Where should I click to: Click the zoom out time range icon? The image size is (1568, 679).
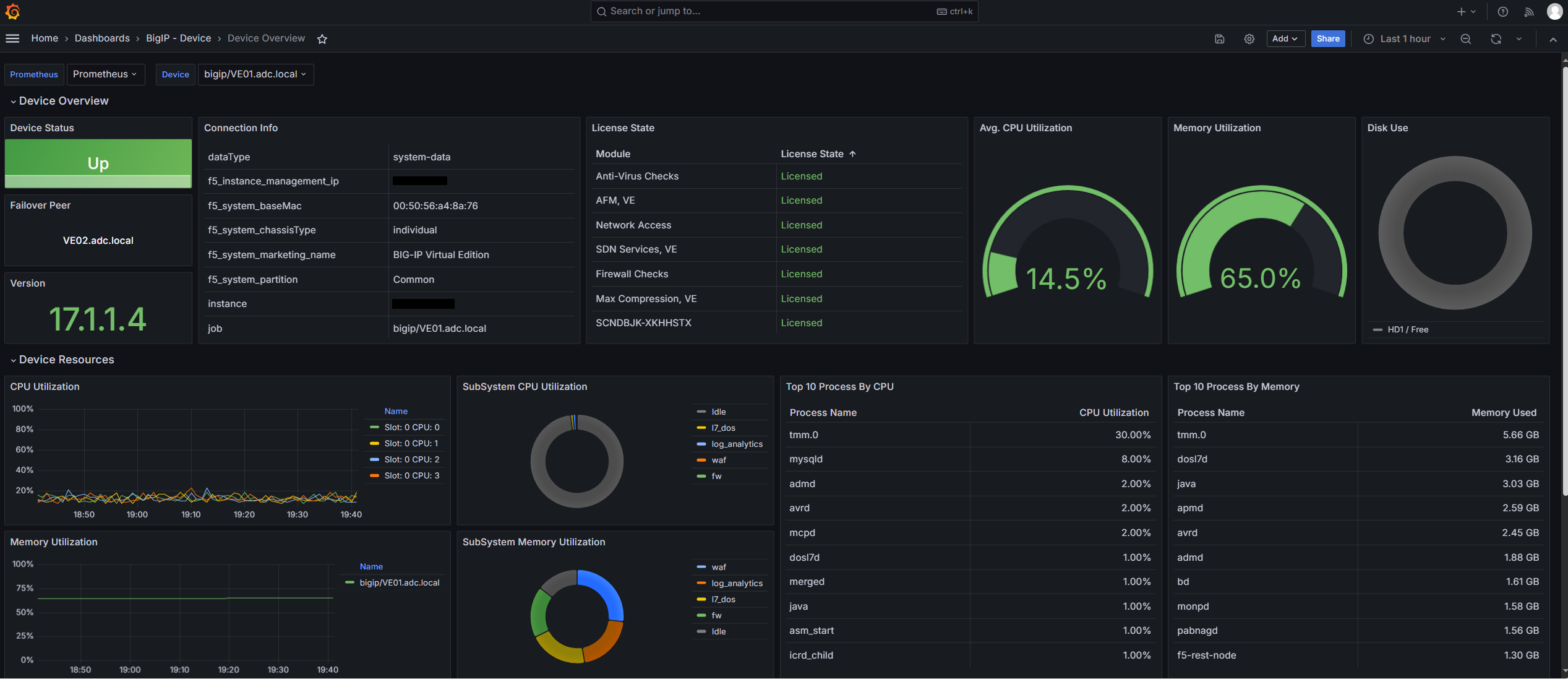1465,39
